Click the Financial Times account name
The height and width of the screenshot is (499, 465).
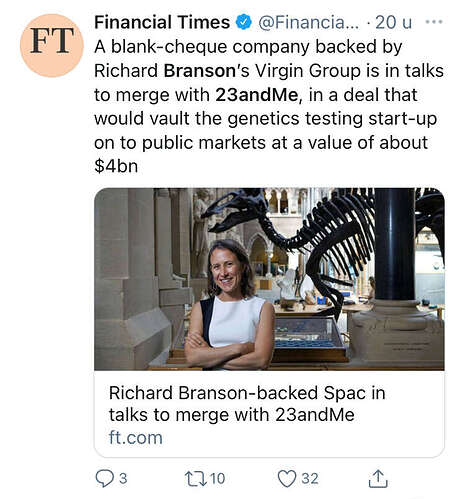162,22
